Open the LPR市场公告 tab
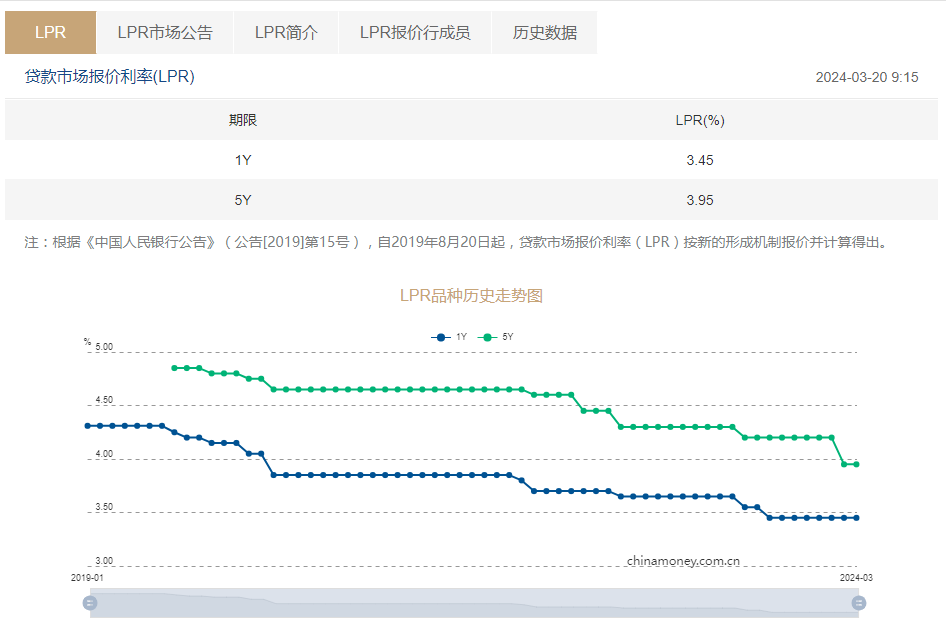 click(165, 33)
